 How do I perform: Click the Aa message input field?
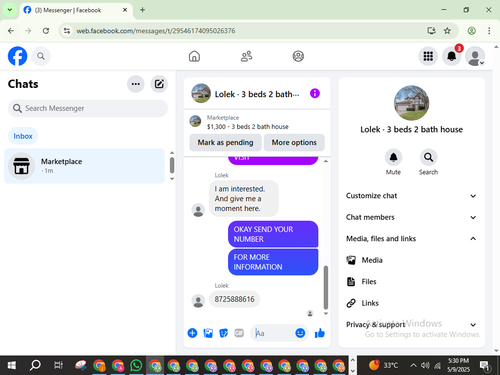273,333
